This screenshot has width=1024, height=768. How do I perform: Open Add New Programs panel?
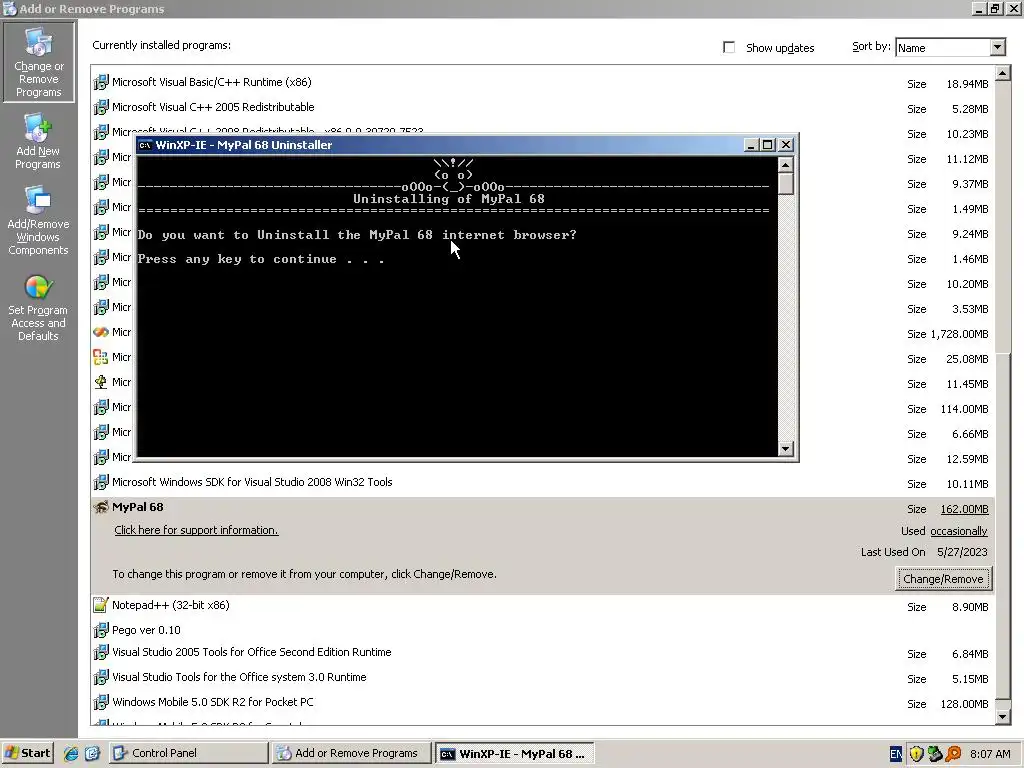tap(38, 142)
